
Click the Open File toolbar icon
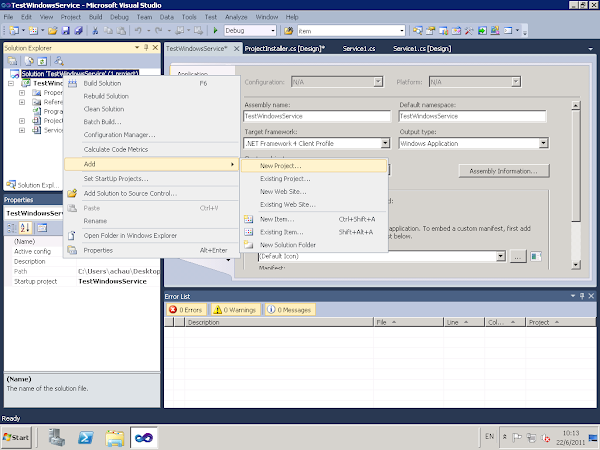(x=53, y=31)
